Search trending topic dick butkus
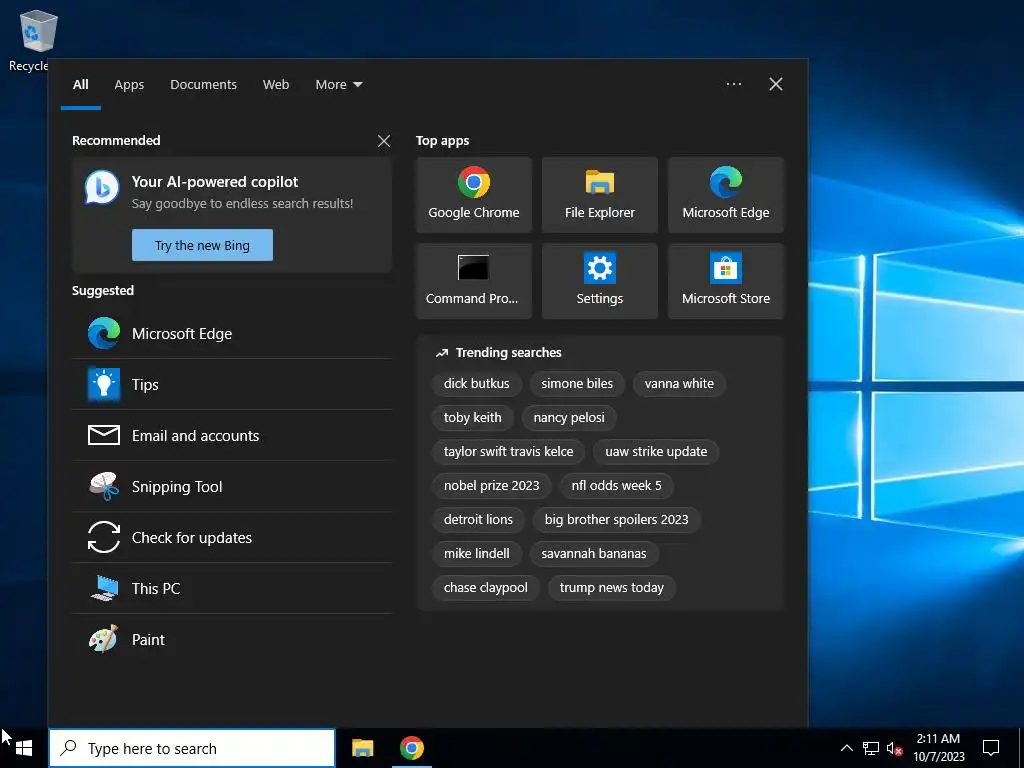Screen dimensions: 1024x768 coord(476,383)
